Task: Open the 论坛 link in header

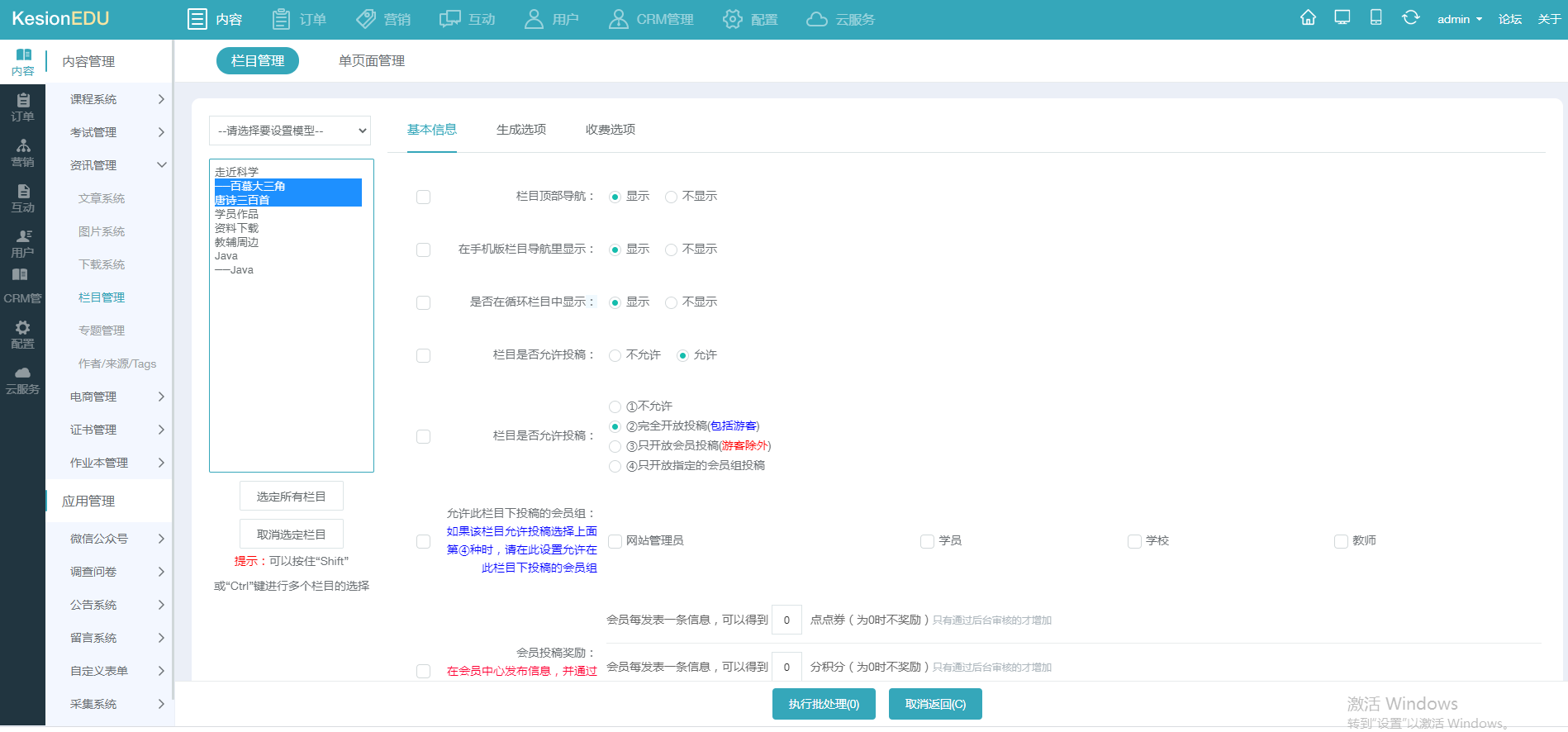Action: [1510, 19]
